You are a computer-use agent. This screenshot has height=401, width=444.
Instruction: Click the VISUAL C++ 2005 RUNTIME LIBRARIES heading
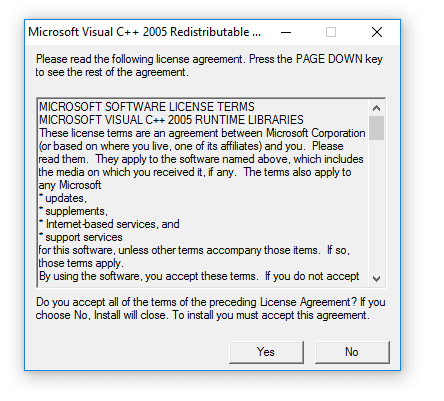click(x=171, y=120)
